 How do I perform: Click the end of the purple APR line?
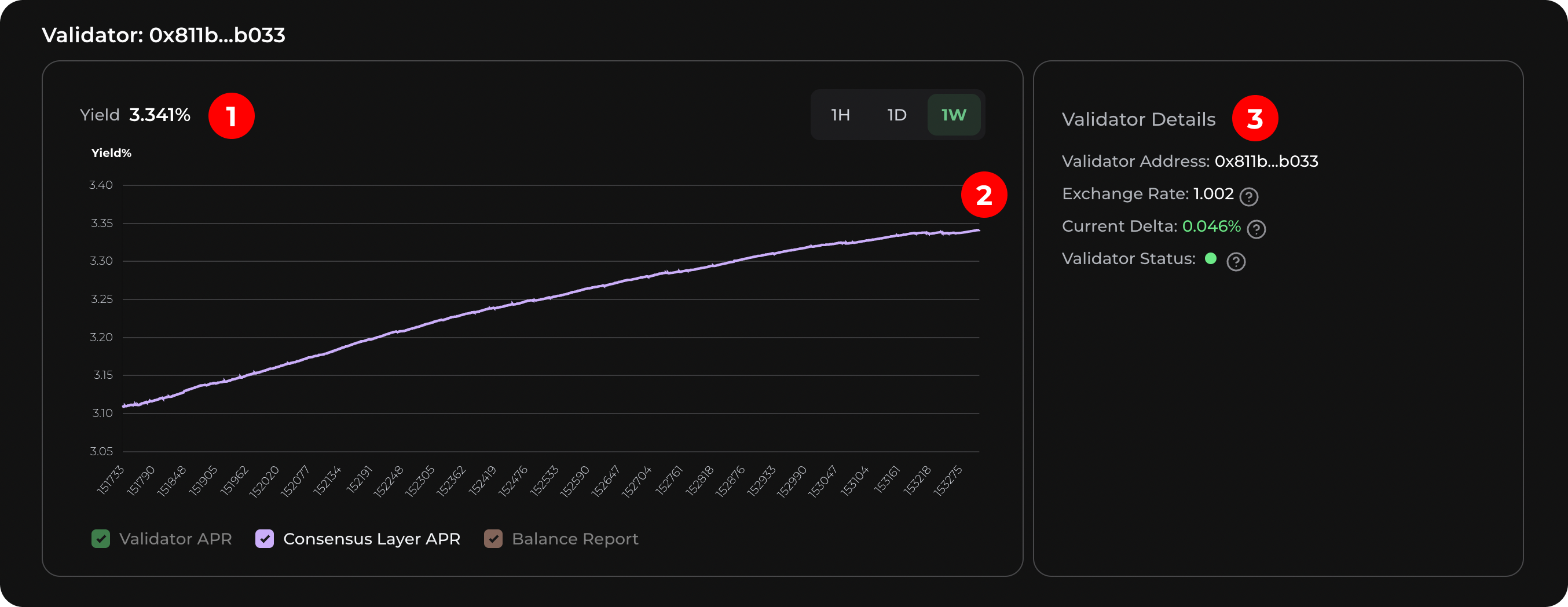coord(978,230)
